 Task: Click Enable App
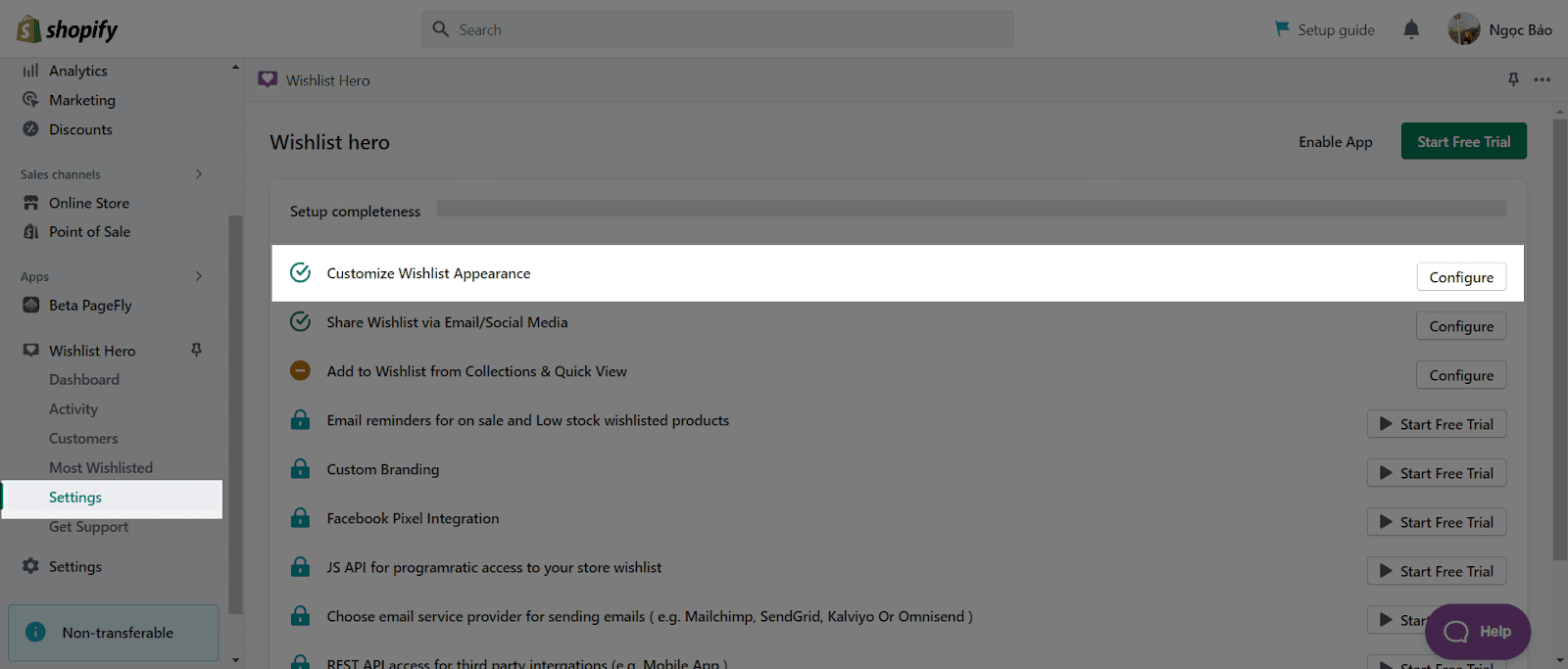click(1336, 142)
